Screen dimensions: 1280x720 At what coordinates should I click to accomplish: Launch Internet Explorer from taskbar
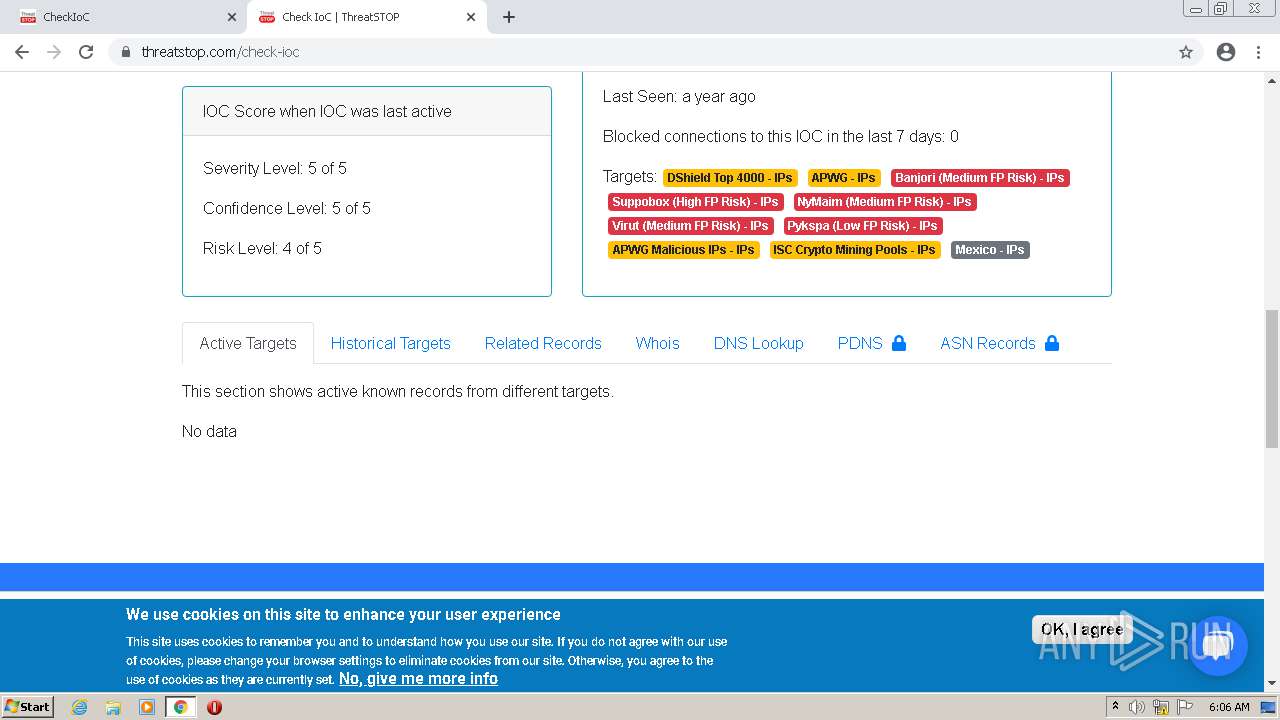point(79,707)
